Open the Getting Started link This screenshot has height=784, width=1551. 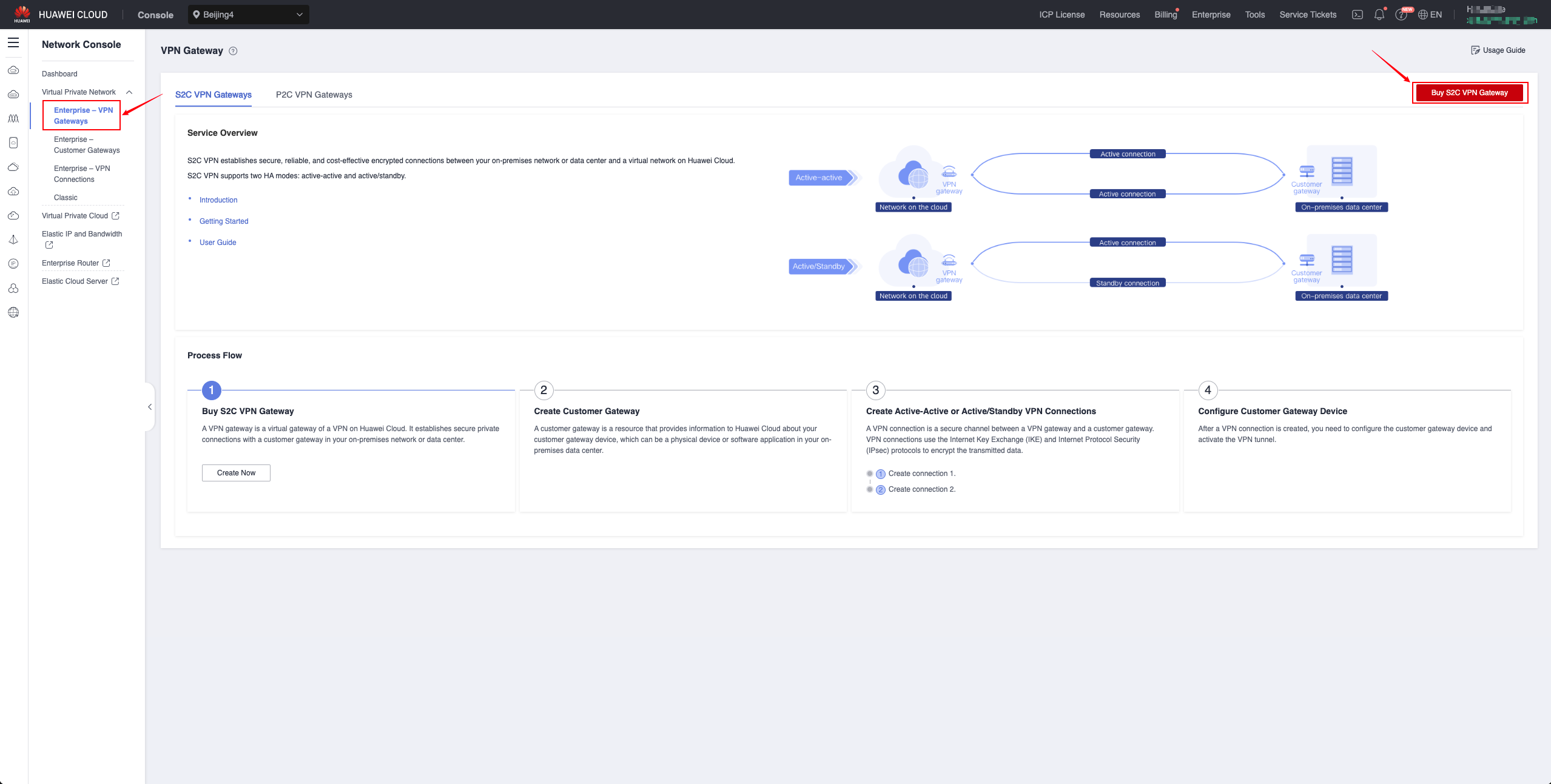(224, 221)
